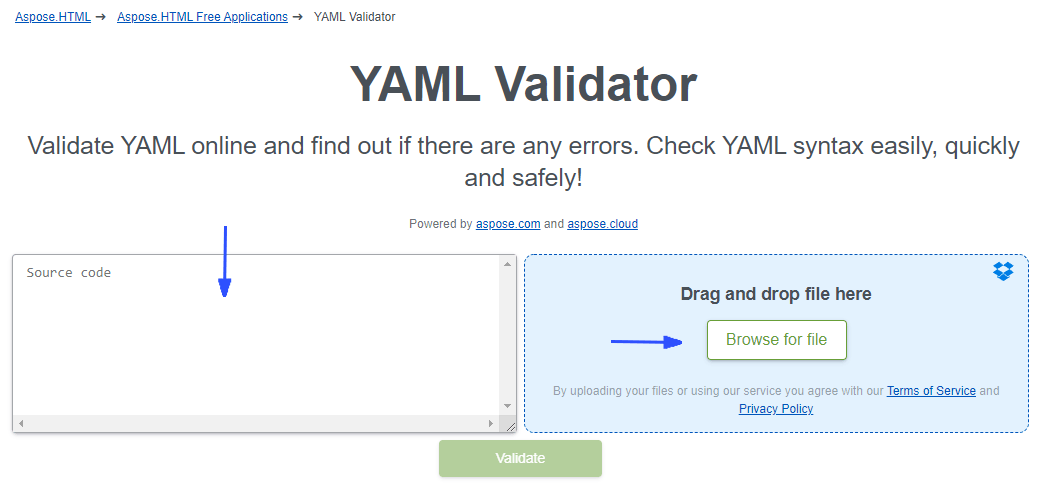This screenshot has width=1038, height=498.
Task: Visit the aspose.cloud link
Action: [x=602, y=224]
